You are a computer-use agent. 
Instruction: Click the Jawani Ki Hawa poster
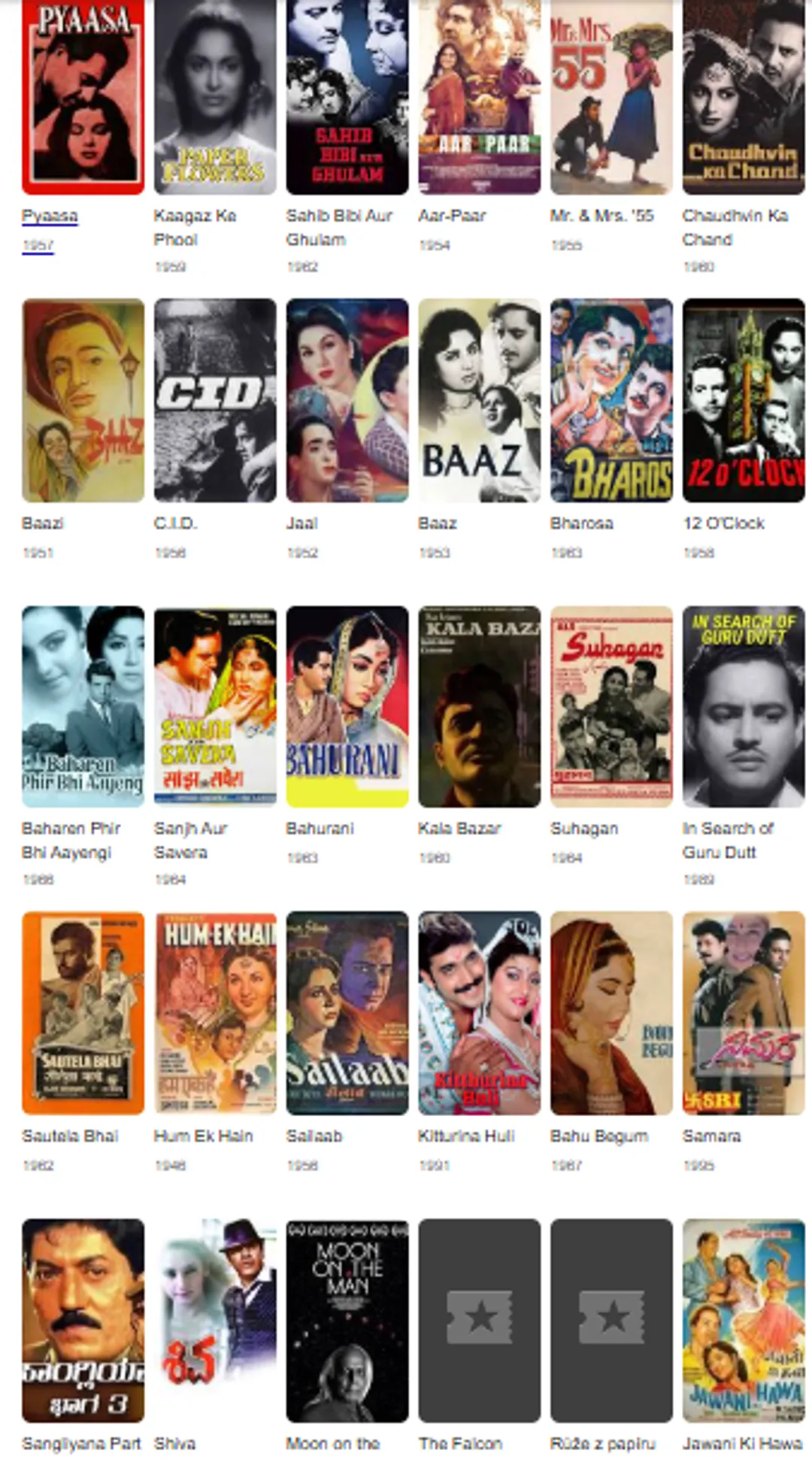[x=744, y=1320]
